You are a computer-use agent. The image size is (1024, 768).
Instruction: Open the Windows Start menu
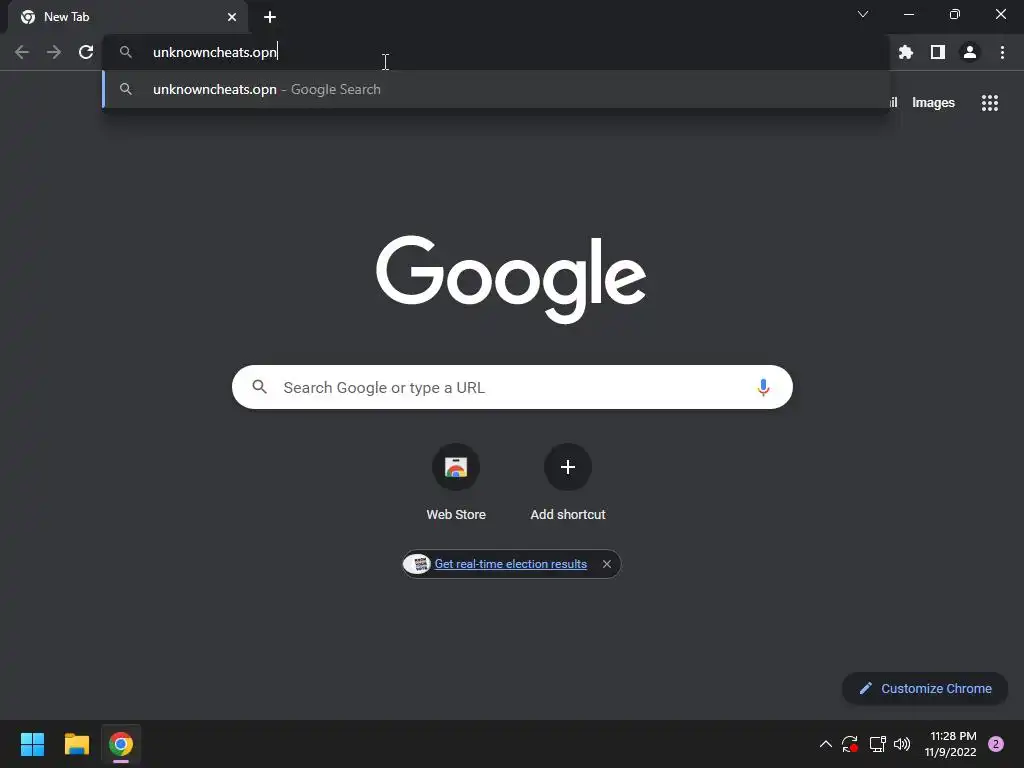pos(32,744)
